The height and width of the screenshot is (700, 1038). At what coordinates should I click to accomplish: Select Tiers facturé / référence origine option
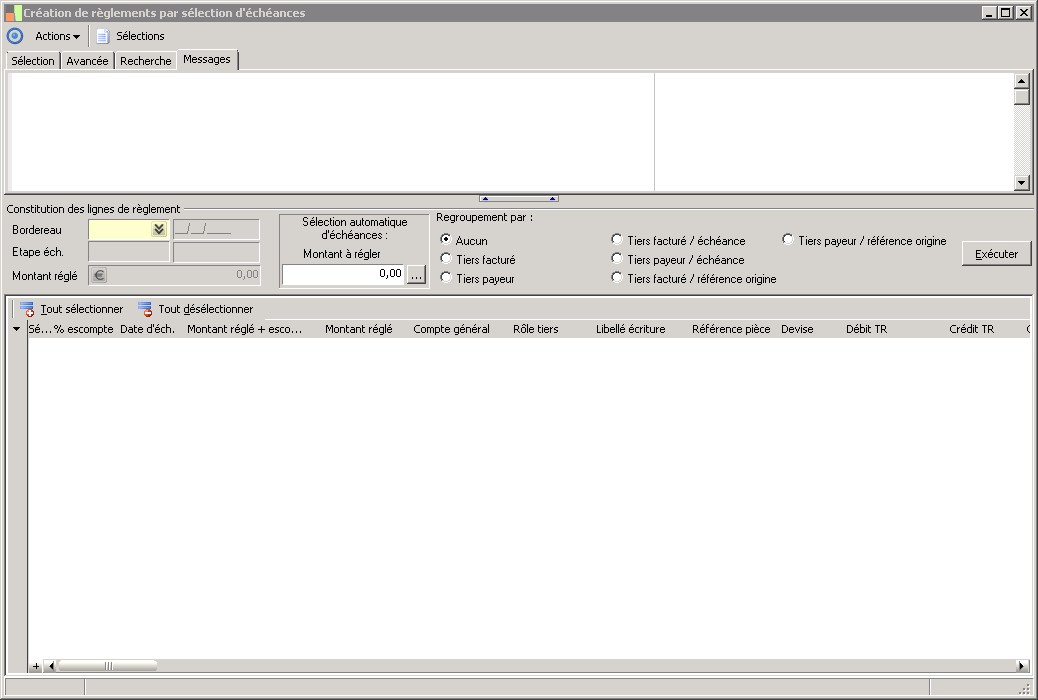click(616, 277)
